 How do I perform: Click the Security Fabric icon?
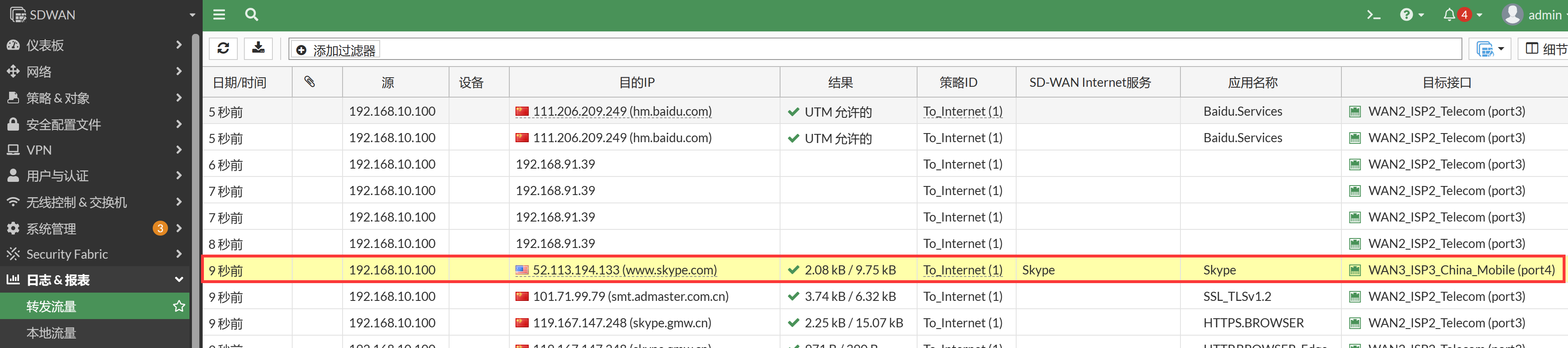pyautogui.click(x=13, y=254)
